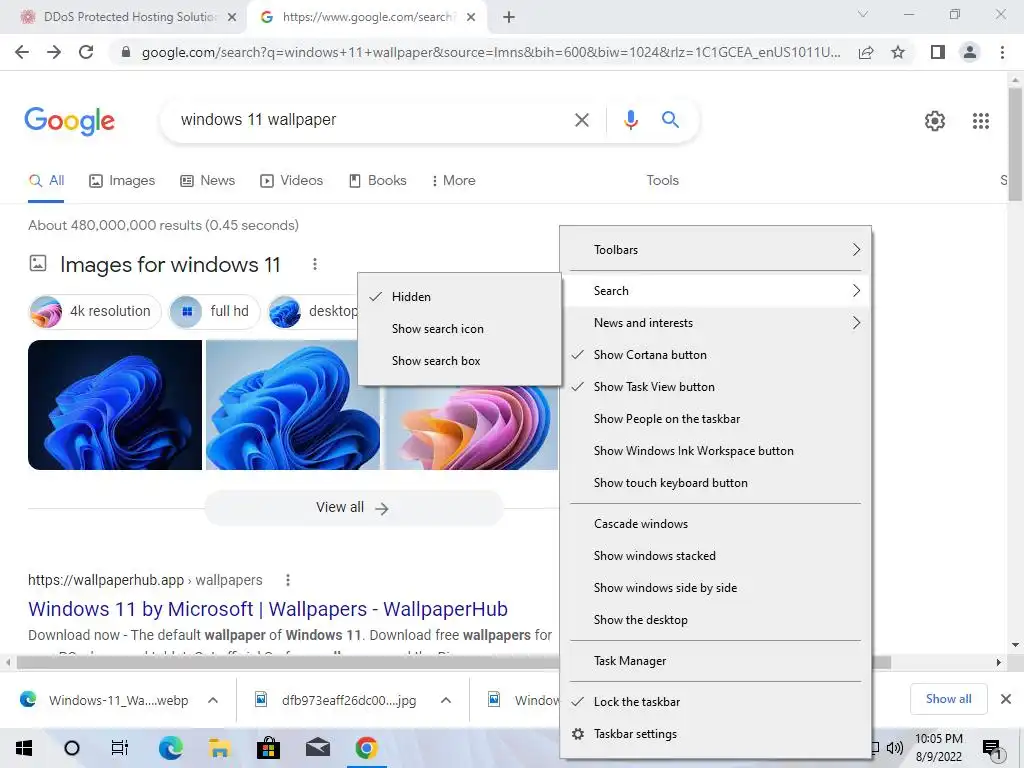Clear the search query with X
This screenshot has width=1024, height=768.
click(x=581, y=120)
